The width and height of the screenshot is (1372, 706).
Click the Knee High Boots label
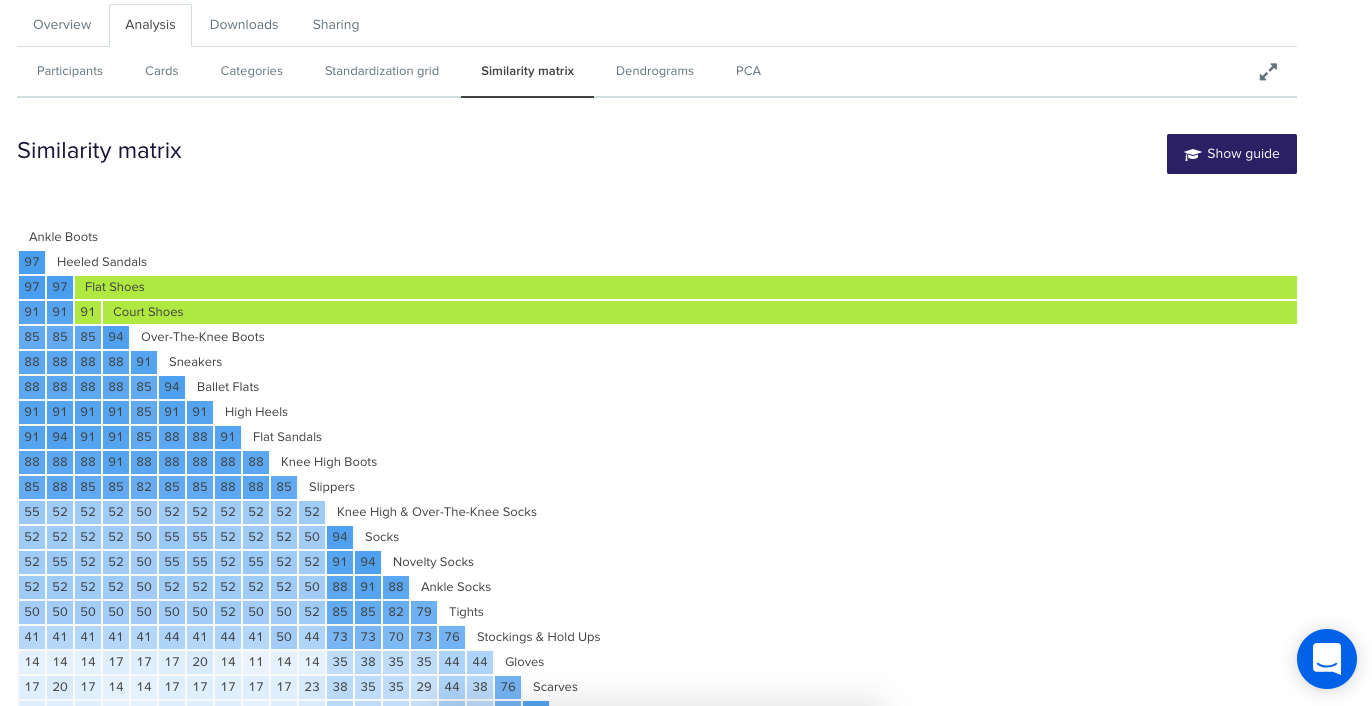[329, 462]
